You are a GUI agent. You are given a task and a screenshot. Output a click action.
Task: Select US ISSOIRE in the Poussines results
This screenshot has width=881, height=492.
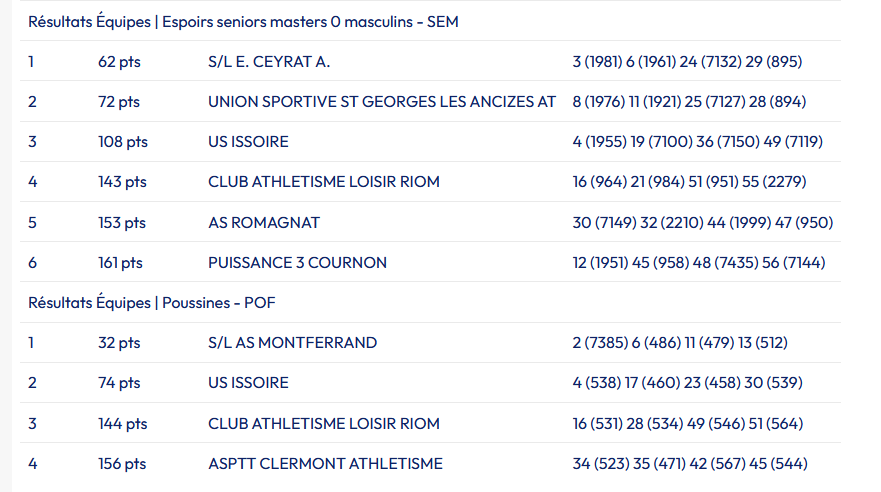(248, 383)
